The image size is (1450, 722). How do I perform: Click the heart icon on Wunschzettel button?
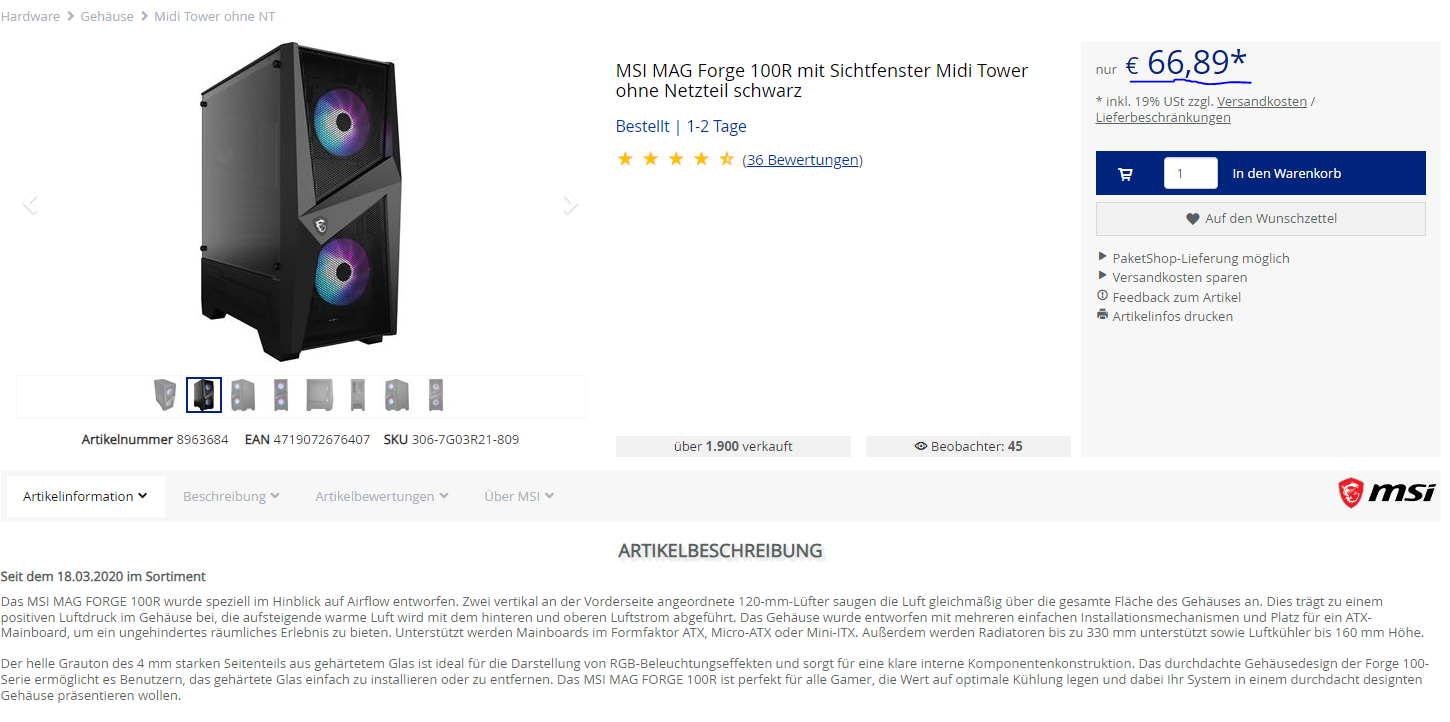[x=1192, y=219]
